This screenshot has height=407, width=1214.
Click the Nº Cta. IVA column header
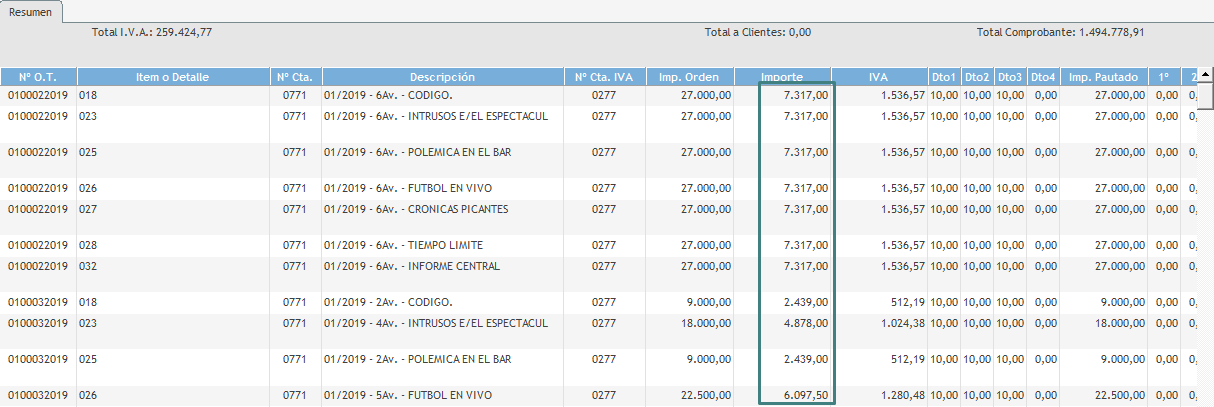(603, 77)
